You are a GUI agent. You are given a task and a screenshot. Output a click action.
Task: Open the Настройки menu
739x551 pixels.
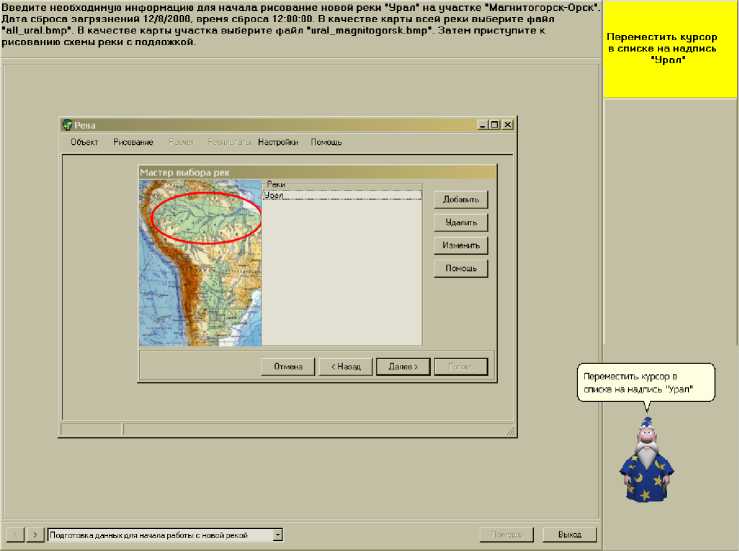click(x=278, y=142)
